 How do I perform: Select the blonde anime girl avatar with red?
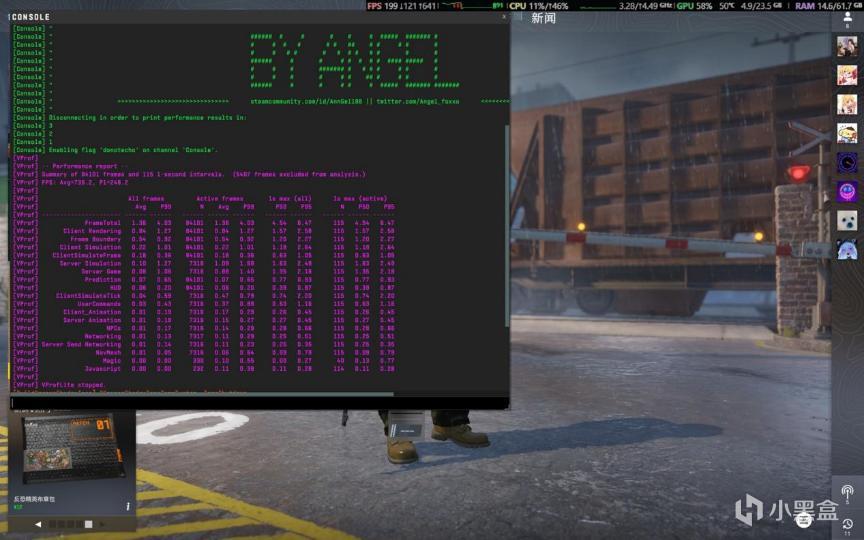(x=847, y=75)
